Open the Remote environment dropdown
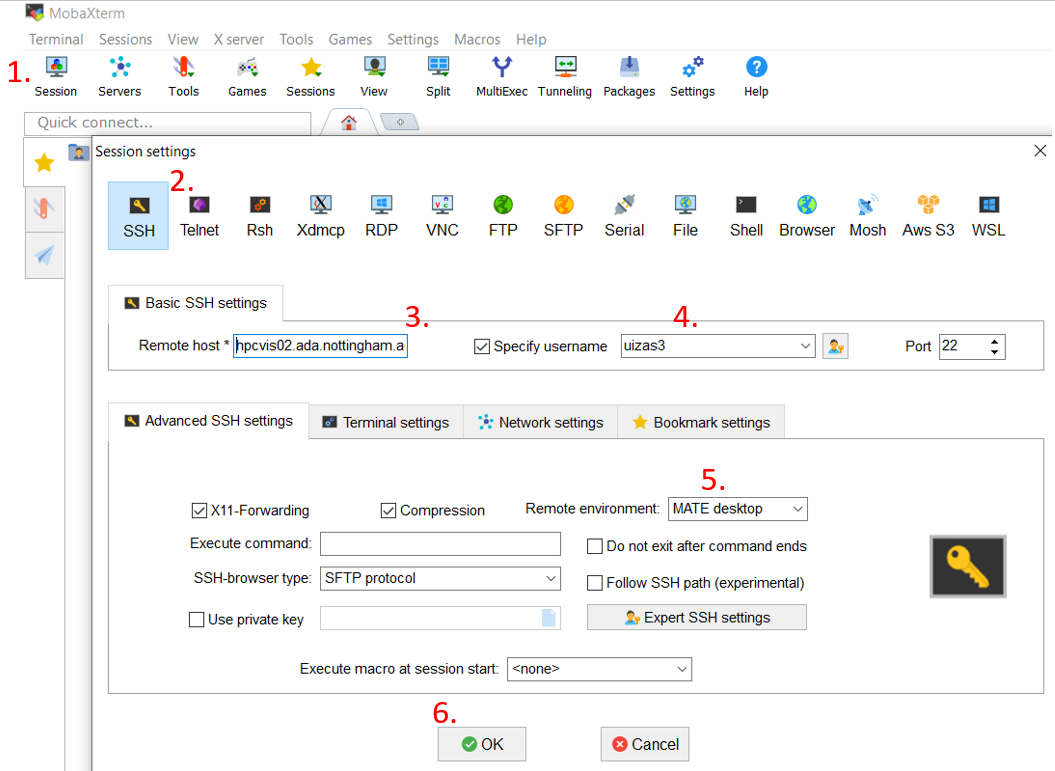The width and height of the screenshot is (1055, 771). 798,509
